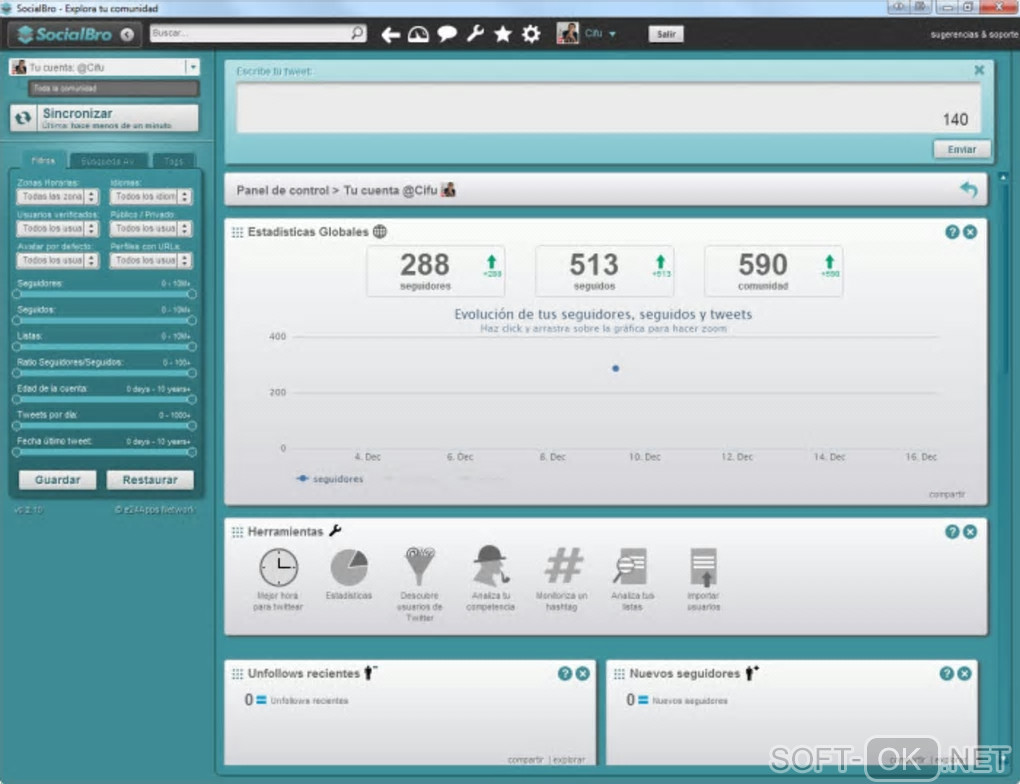Click the Restaurar filters button

coord(150,480)
